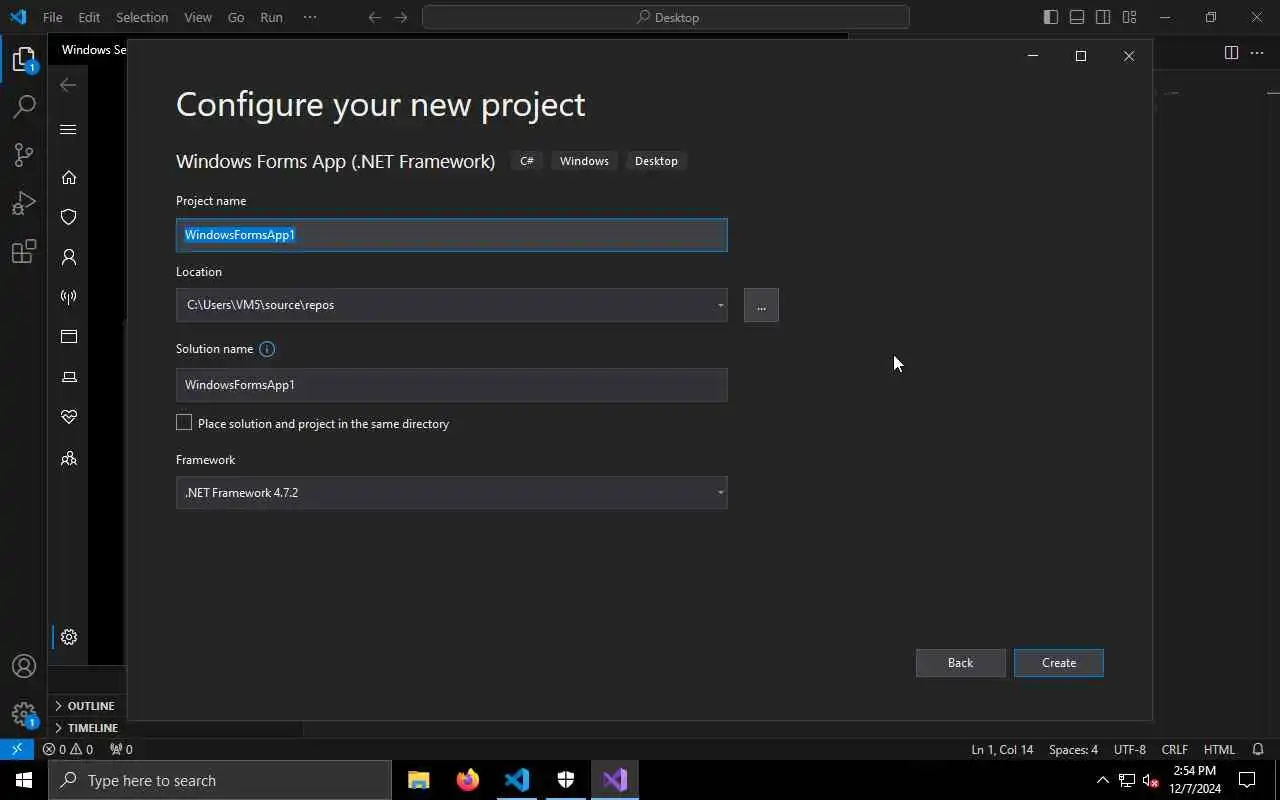Click the Solution name info icon
Viewport: 1280px width, 800px height.
267,349
